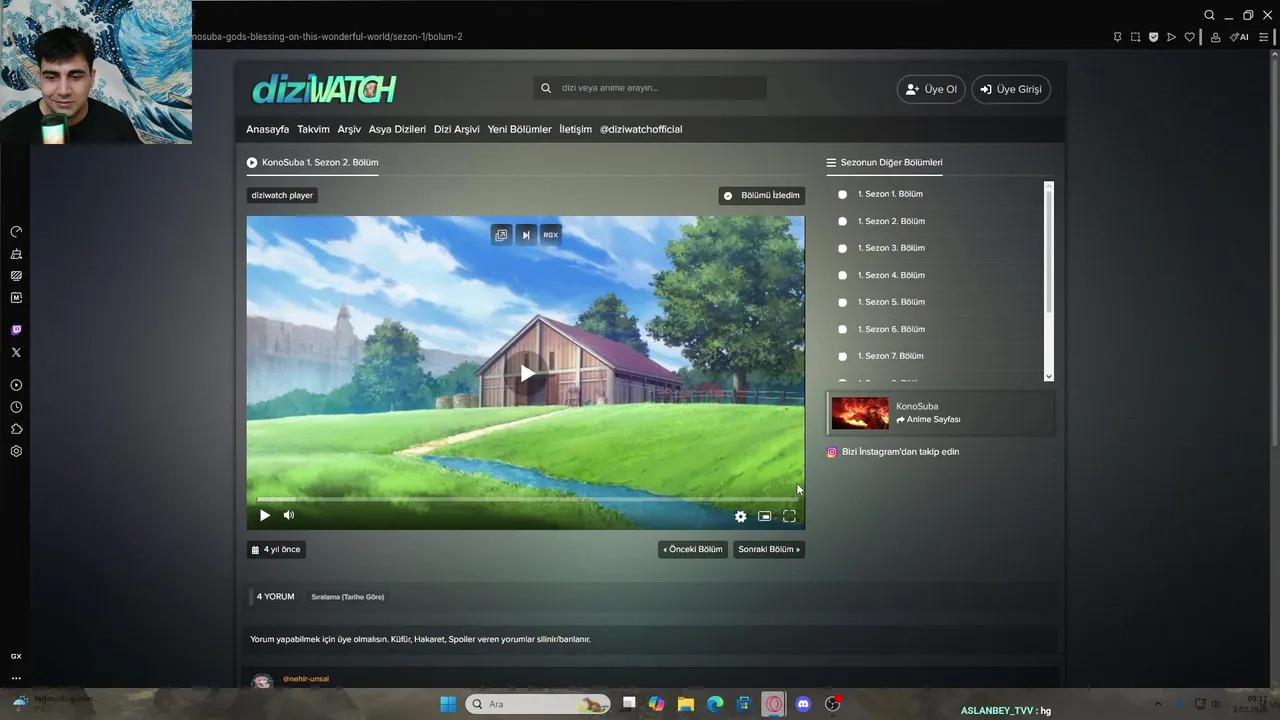Select 1. Sezon 4. Bölüm radio

click(842, 276)
